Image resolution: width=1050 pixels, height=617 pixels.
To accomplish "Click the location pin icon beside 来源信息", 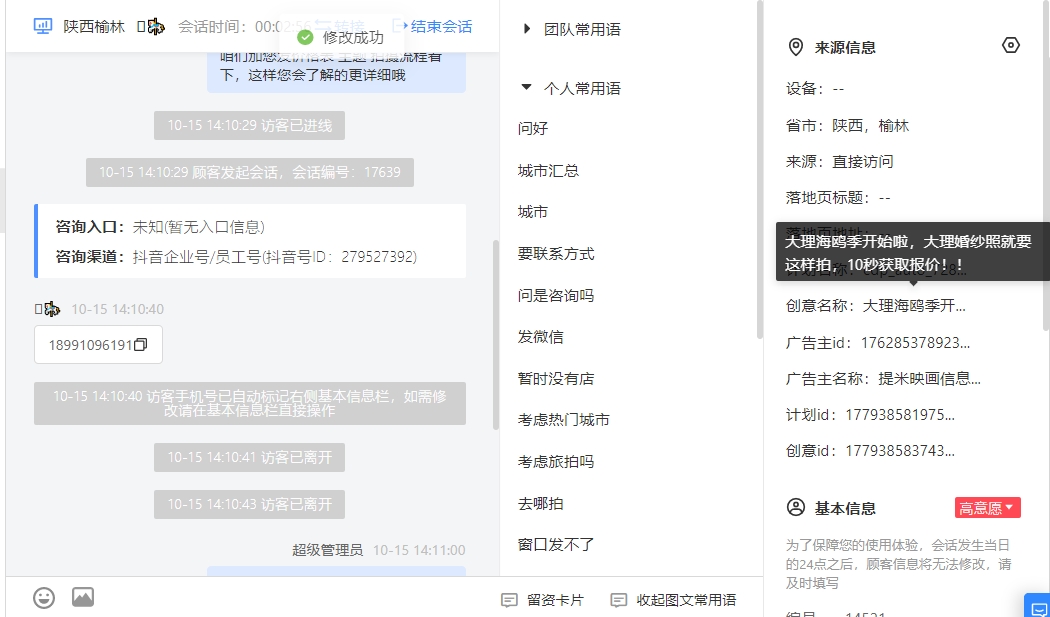I will (x=796, y=48).
